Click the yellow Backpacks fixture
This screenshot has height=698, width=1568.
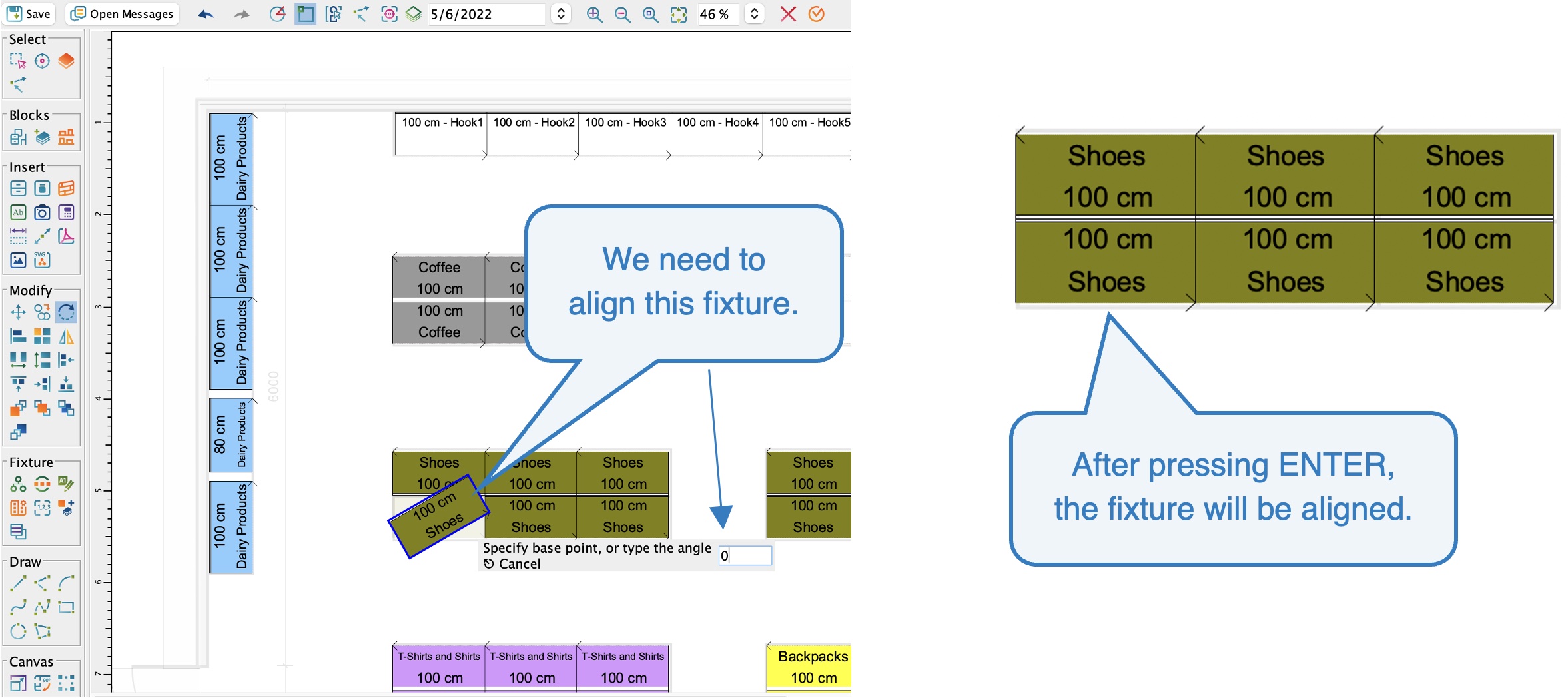pyautogui.click(x=809, y=667)
